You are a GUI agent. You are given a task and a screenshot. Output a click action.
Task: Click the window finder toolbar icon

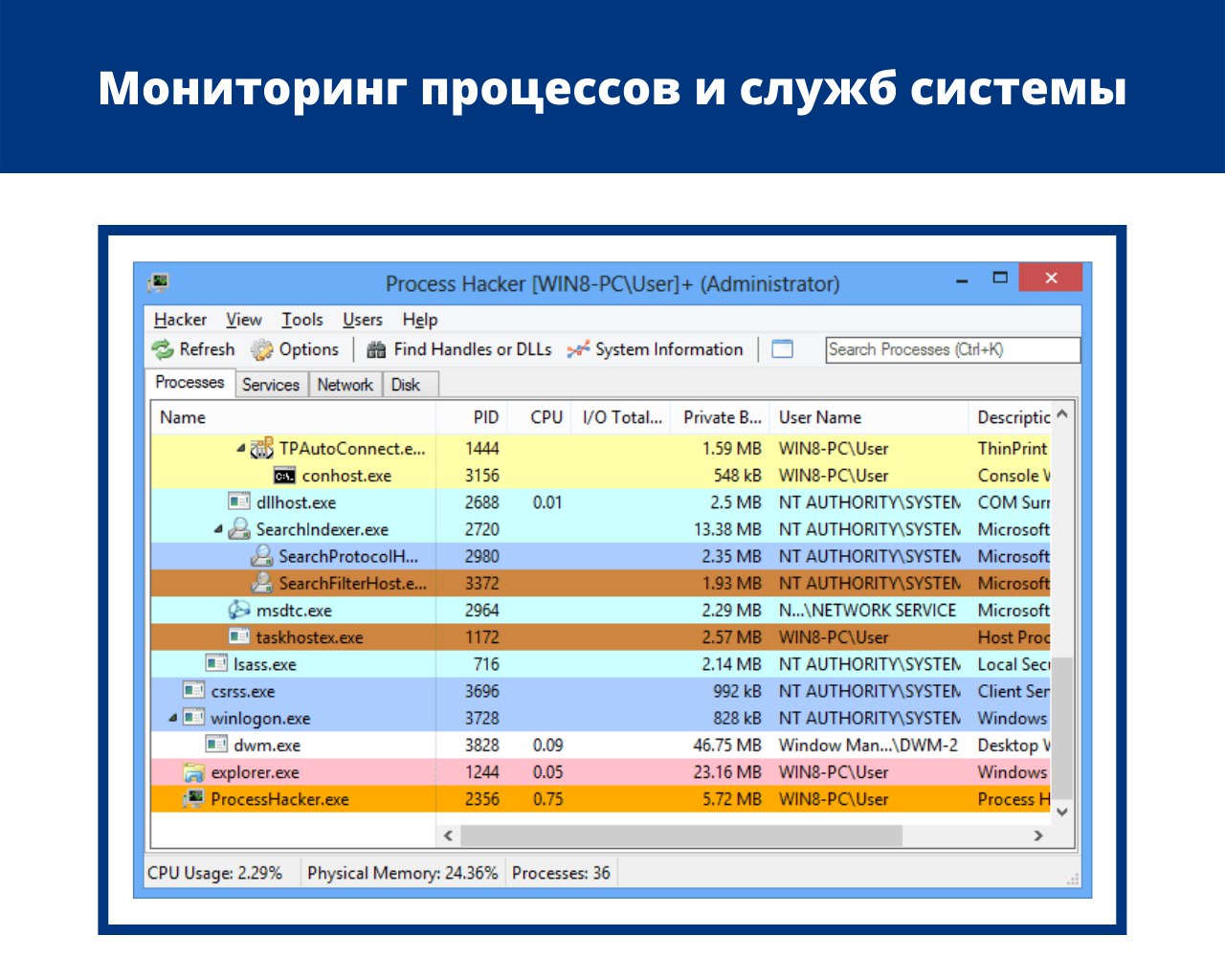tap(783, 349)
